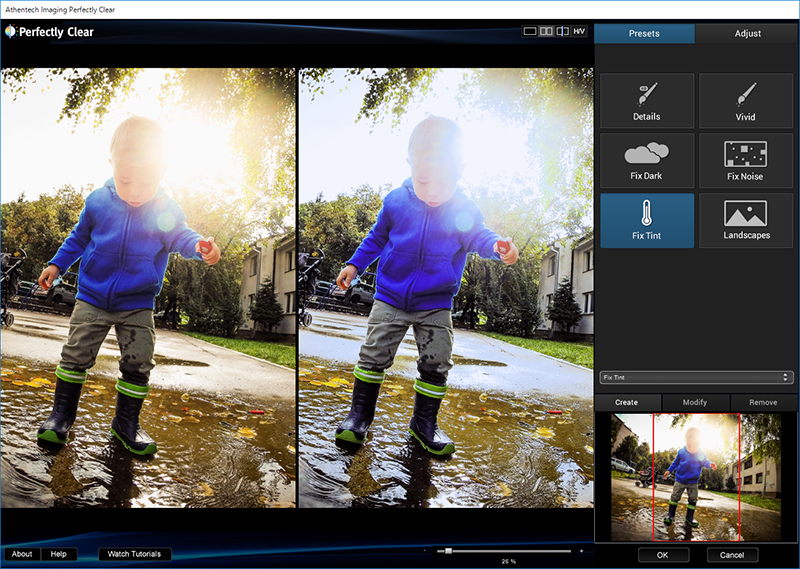Click the corrected image preview pane
Viewport: 800px width, 569px height.
[446, 288]
